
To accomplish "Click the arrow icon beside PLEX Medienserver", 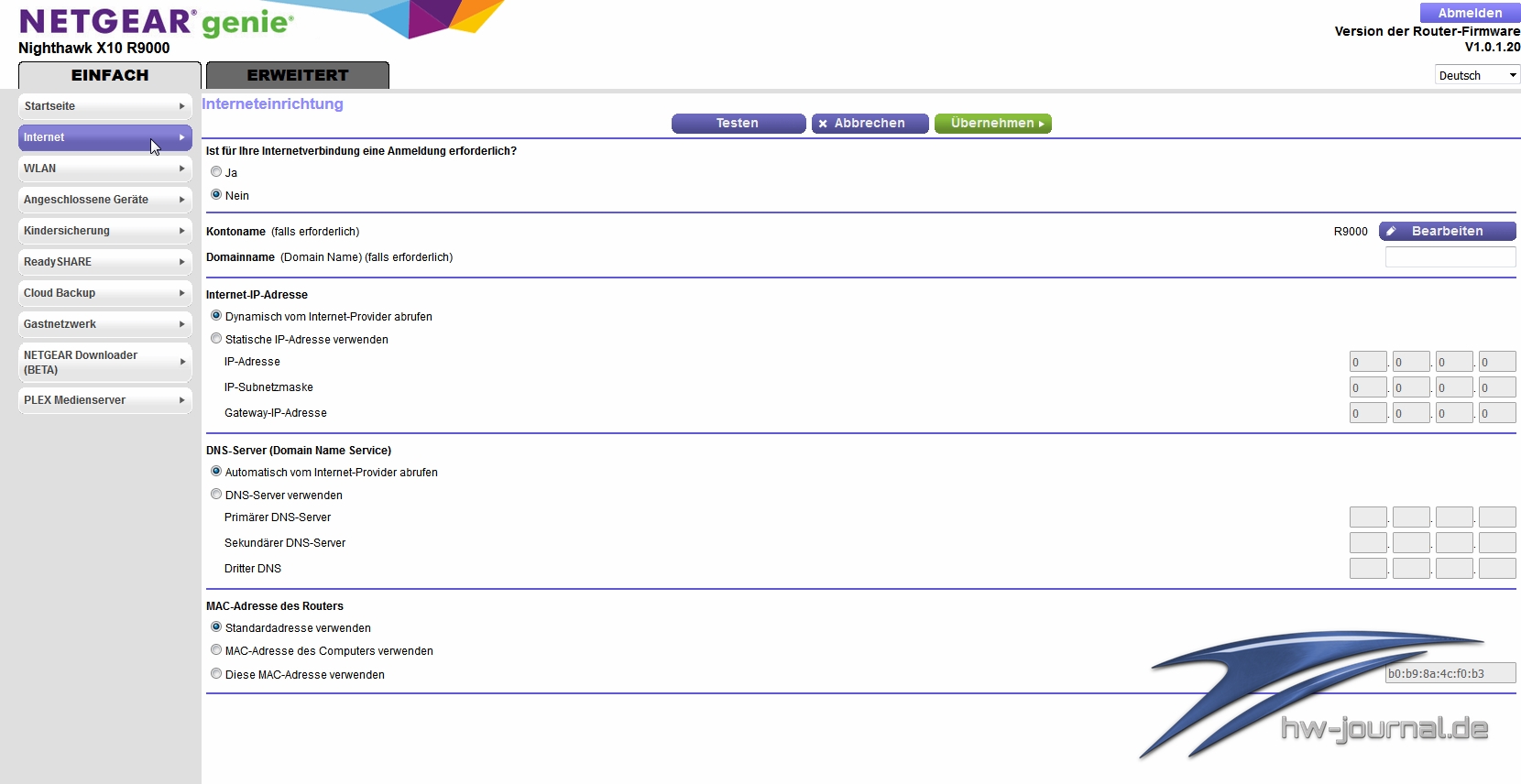I will (x=181, y=400).
